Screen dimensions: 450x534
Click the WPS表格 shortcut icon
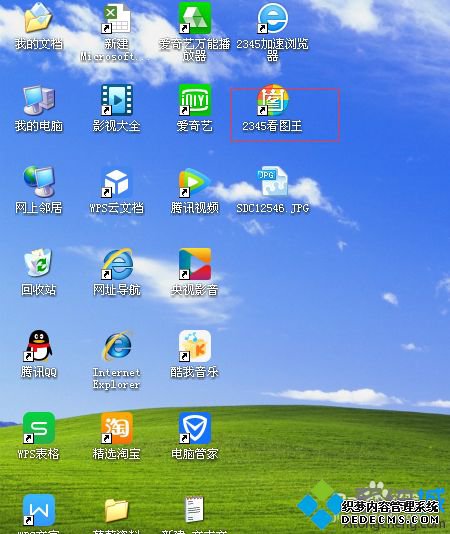(38, 428)
